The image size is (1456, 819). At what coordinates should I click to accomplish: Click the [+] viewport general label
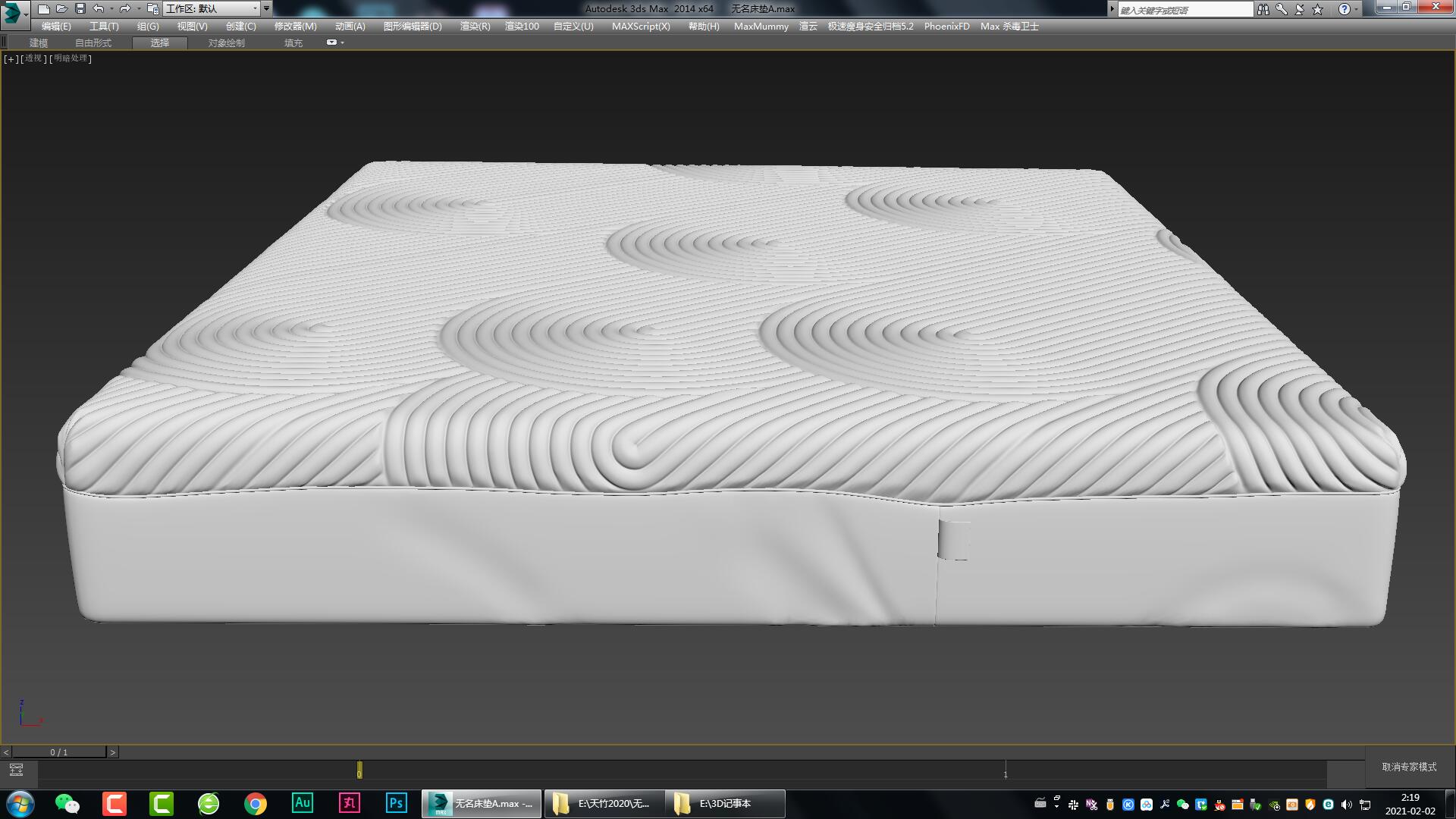pyautogui.click(x=10, y=58)
